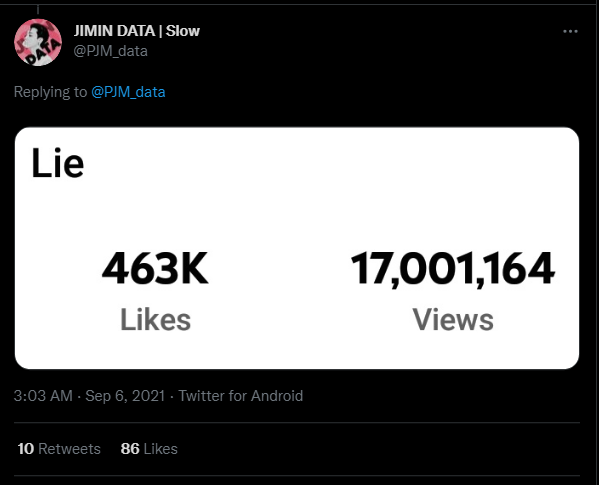The height and width of the screenshot is (485, 599).
Task: Click the Sep 6, 2021 date
Action: click(125, 396)
